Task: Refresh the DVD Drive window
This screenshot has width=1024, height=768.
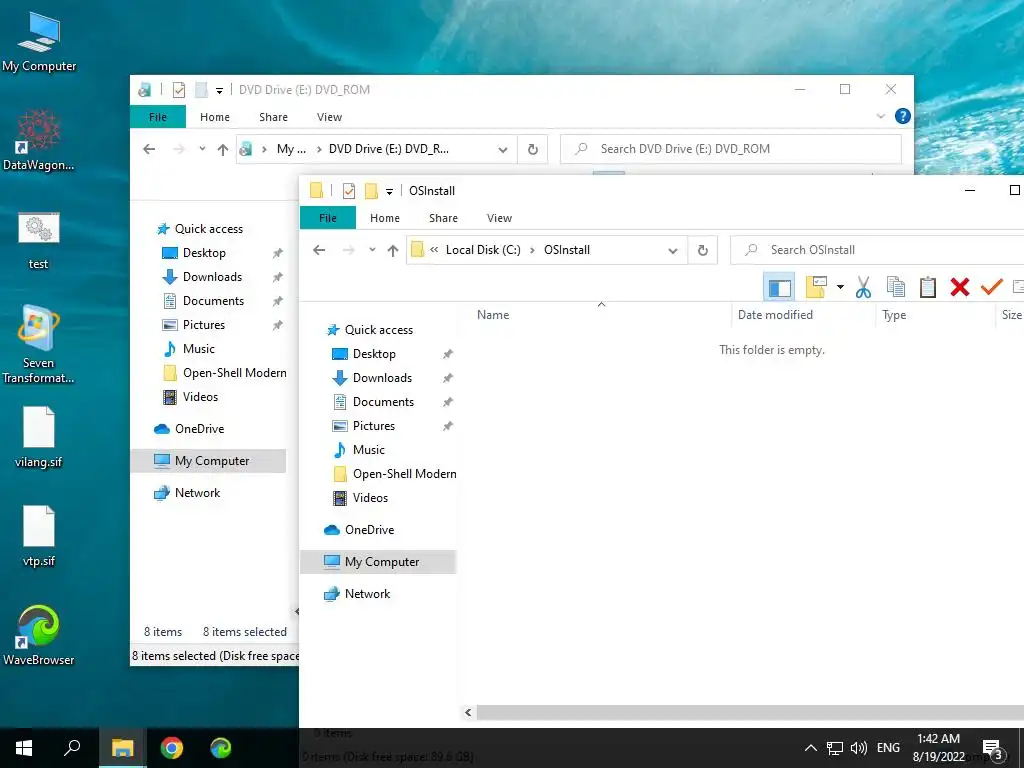Action: coord(533,149)
